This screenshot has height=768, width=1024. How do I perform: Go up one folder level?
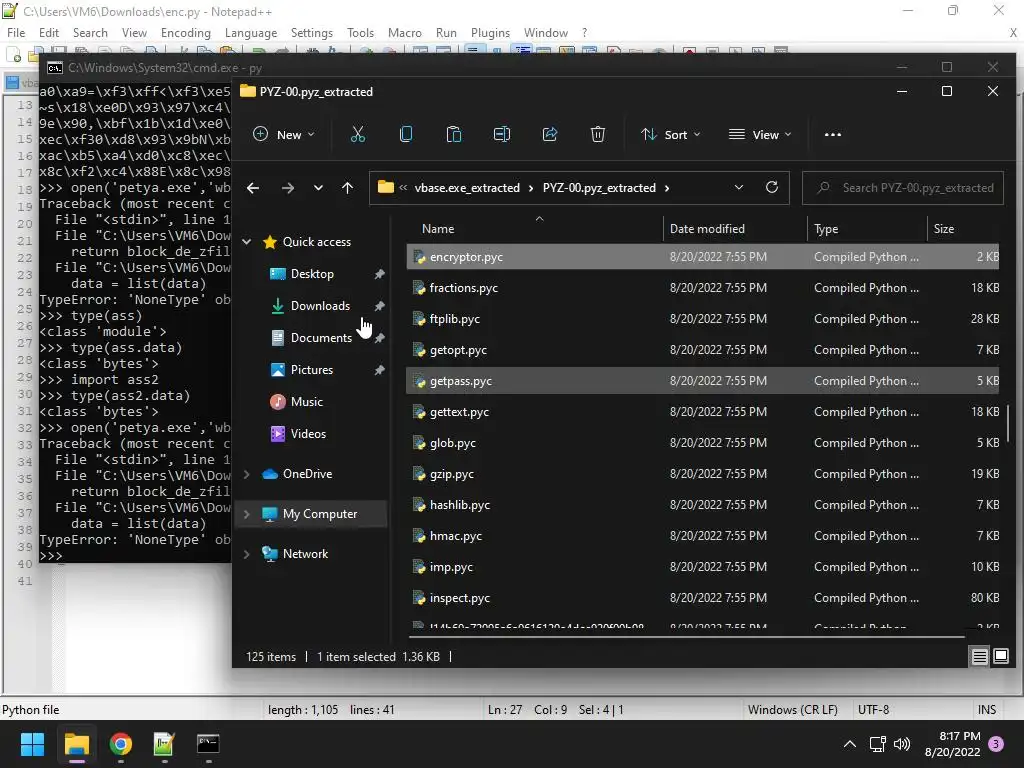(x=347, y=188)
